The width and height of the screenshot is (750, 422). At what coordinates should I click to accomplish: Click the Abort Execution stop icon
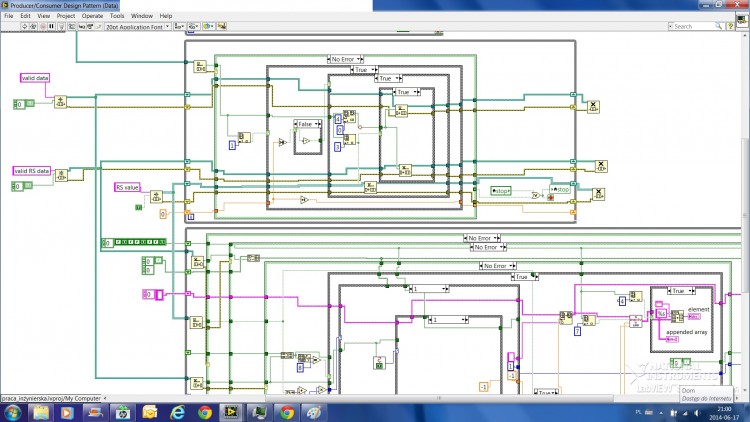click(43, 27)
